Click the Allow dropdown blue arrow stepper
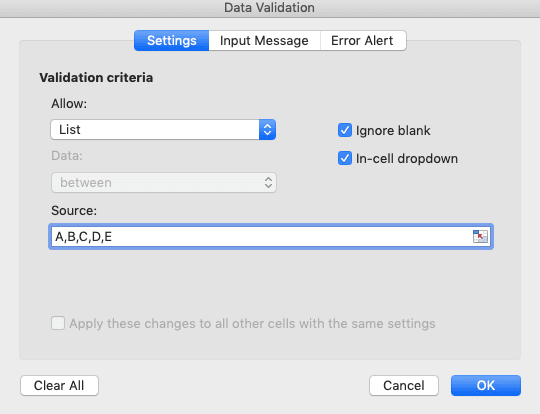Screen dimensions: 540x414 click(x=267, y=130)
